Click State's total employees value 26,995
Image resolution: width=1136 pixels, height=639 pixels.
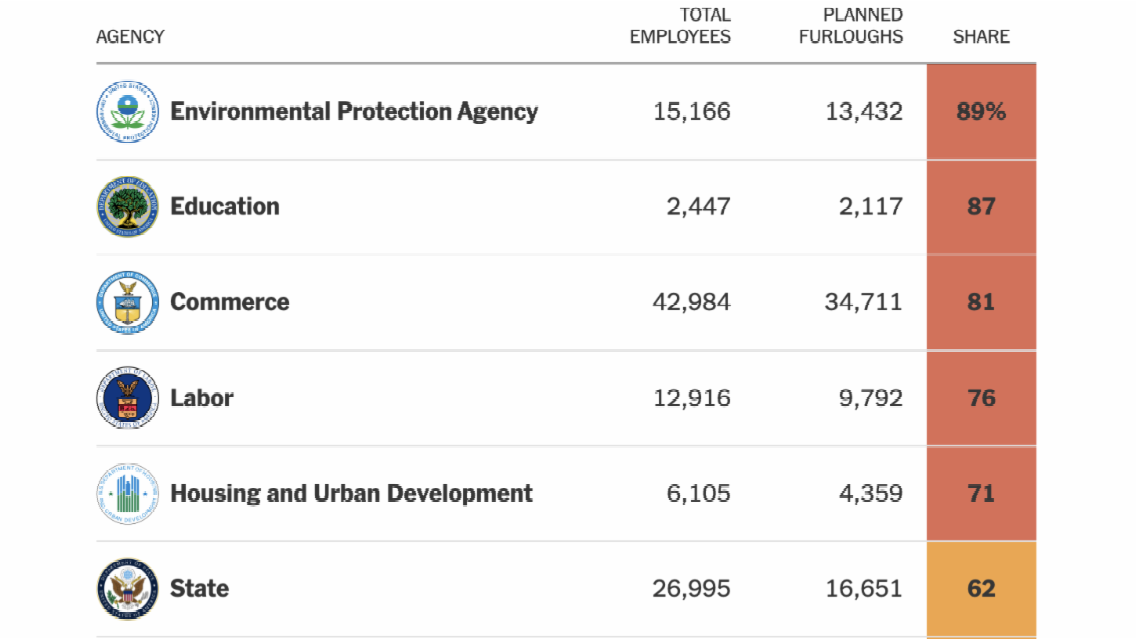click(691, 588)
